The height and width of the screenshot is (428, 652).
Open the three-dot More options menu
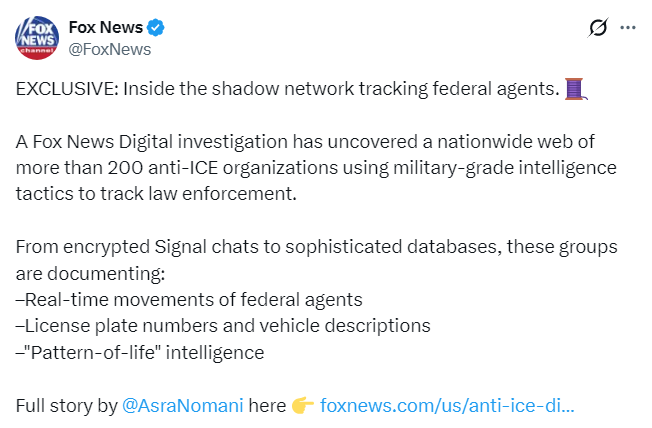(628, 28)
